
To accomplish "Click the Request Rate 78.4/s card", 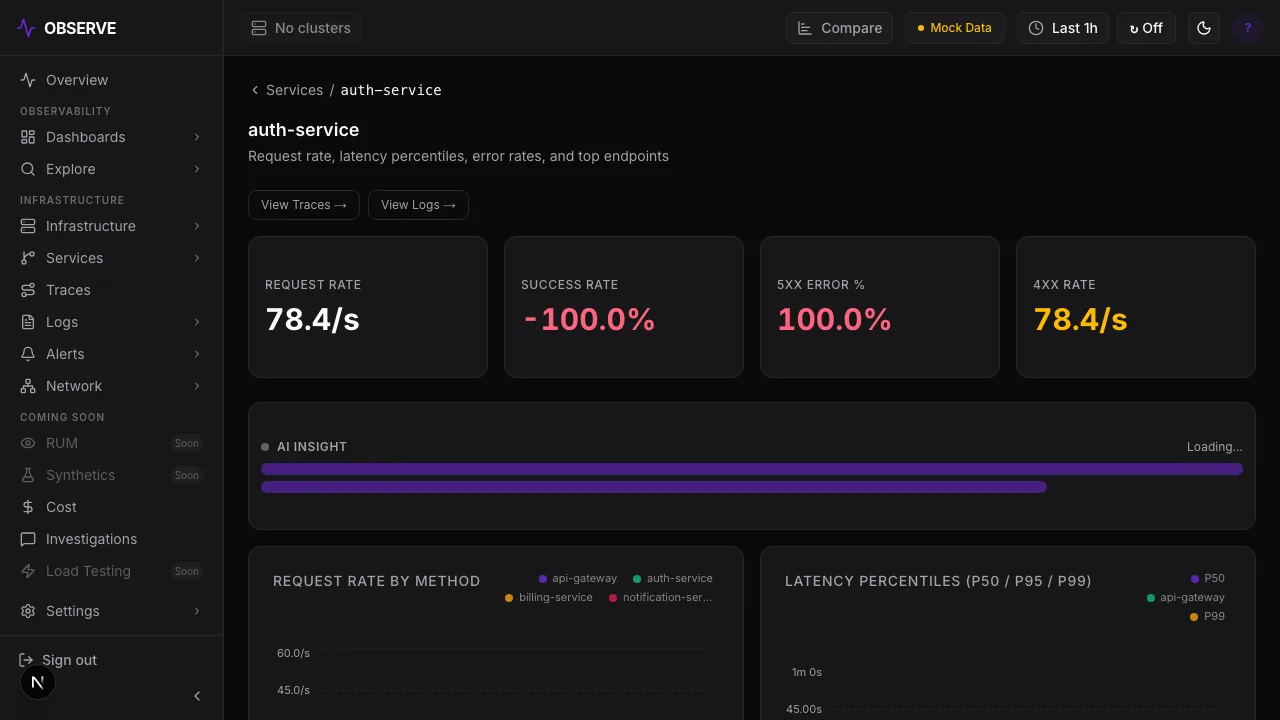I will click(368, 307).
